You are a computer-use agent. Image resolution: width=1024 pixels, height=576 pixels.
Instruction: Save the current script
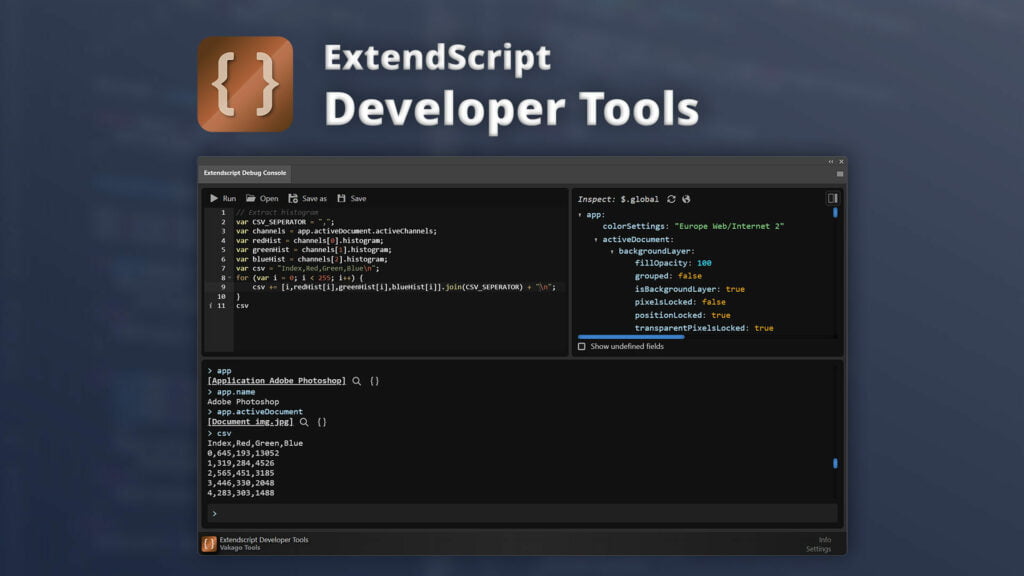[351, 198]
